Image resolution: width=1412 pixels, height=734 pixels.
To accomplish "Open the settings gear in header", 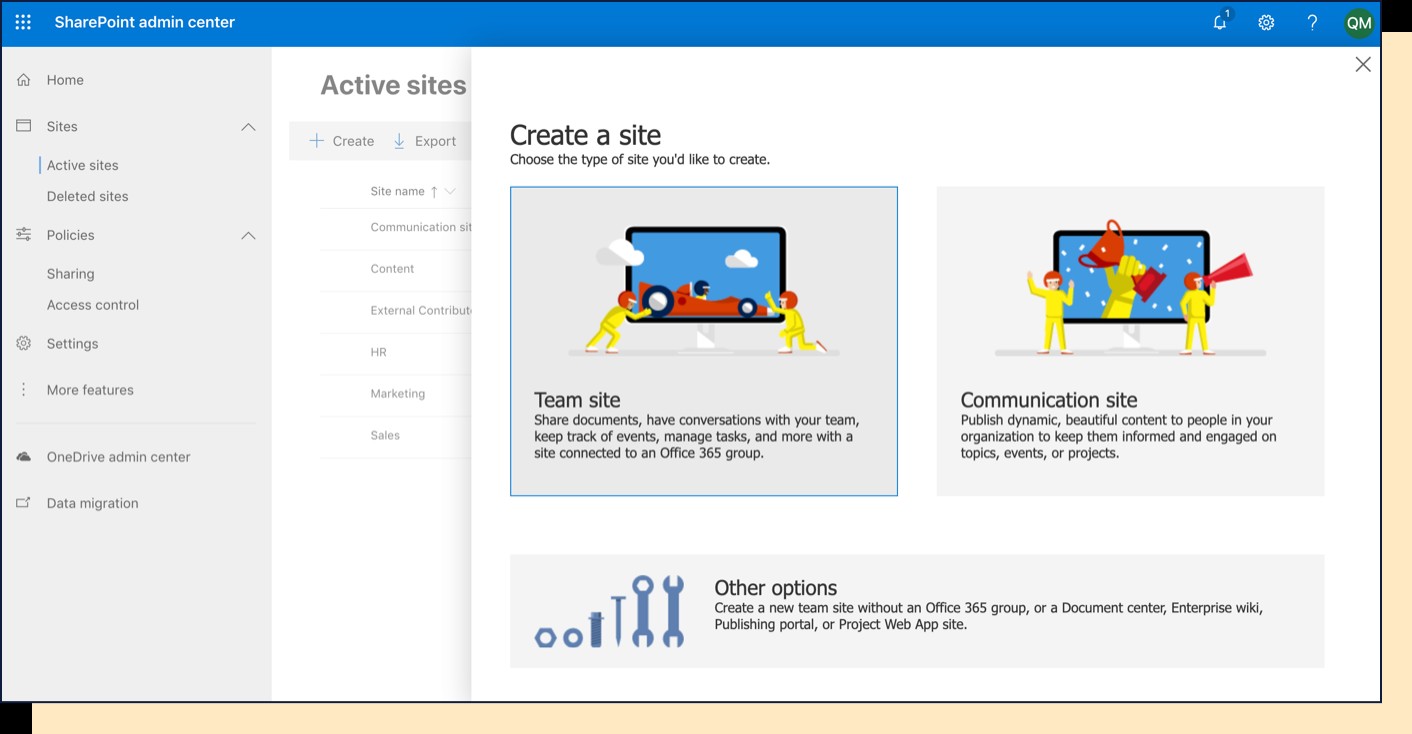I will 1266,22.
